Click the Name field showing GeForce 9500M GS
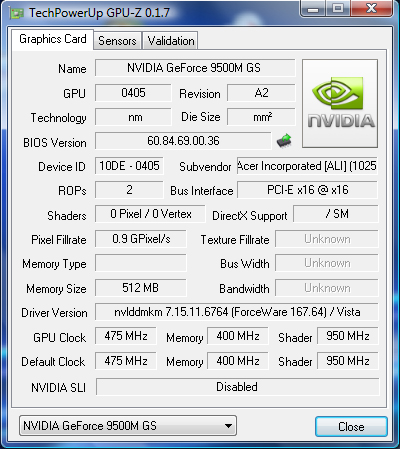Viewport: 400px width, 449px height. 195,68
